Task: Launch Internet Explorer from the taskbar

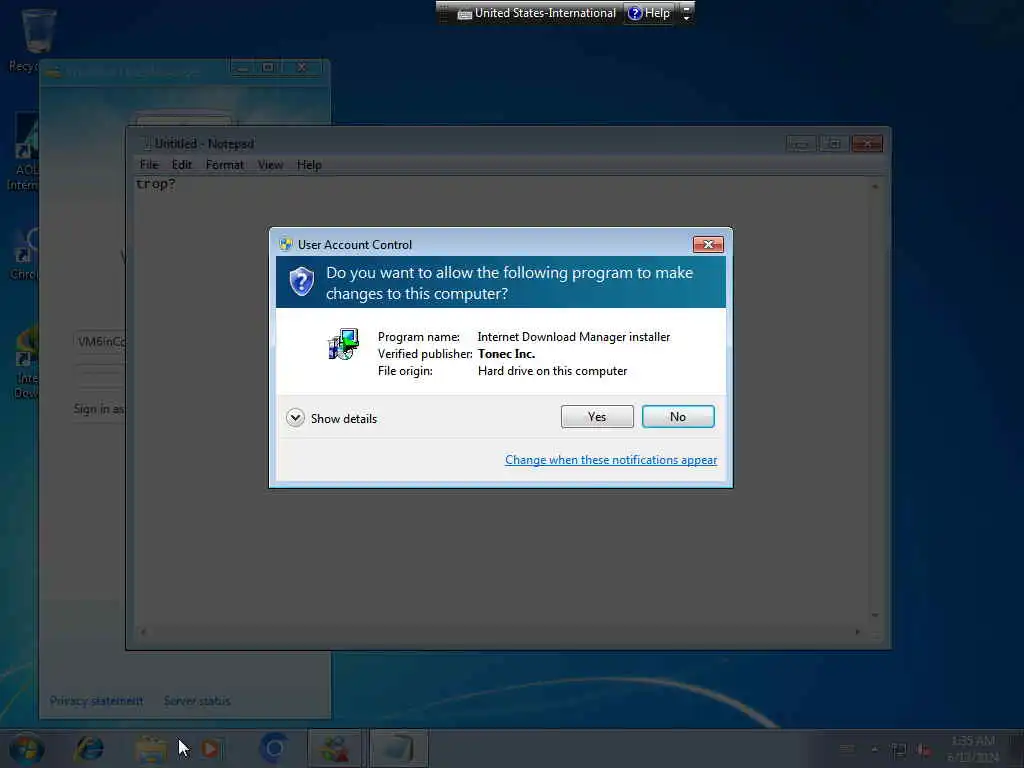Action: (89, 748)
